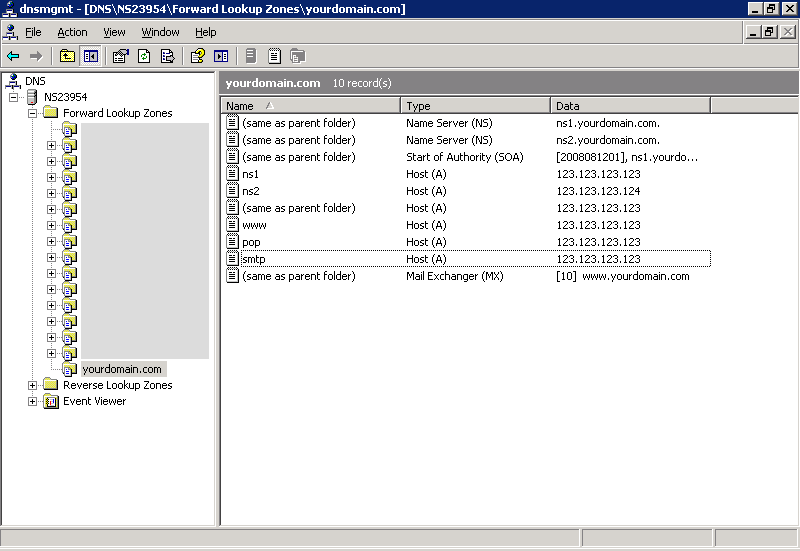This screenshot has width=800, height=551.
Task: Click the 123.123.123.124 data value
Action: coord(598,191)
